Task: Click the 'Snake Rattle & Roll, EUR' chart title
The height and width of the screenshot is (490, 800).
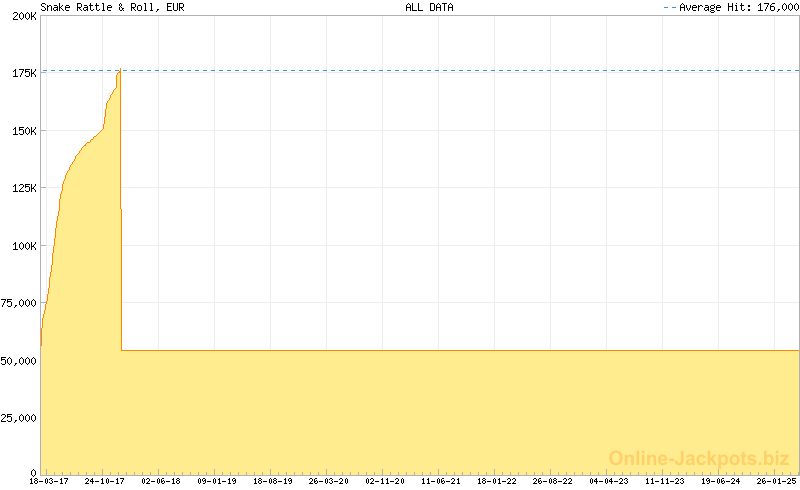Action: pyautogui.click(x=112, y=7)
